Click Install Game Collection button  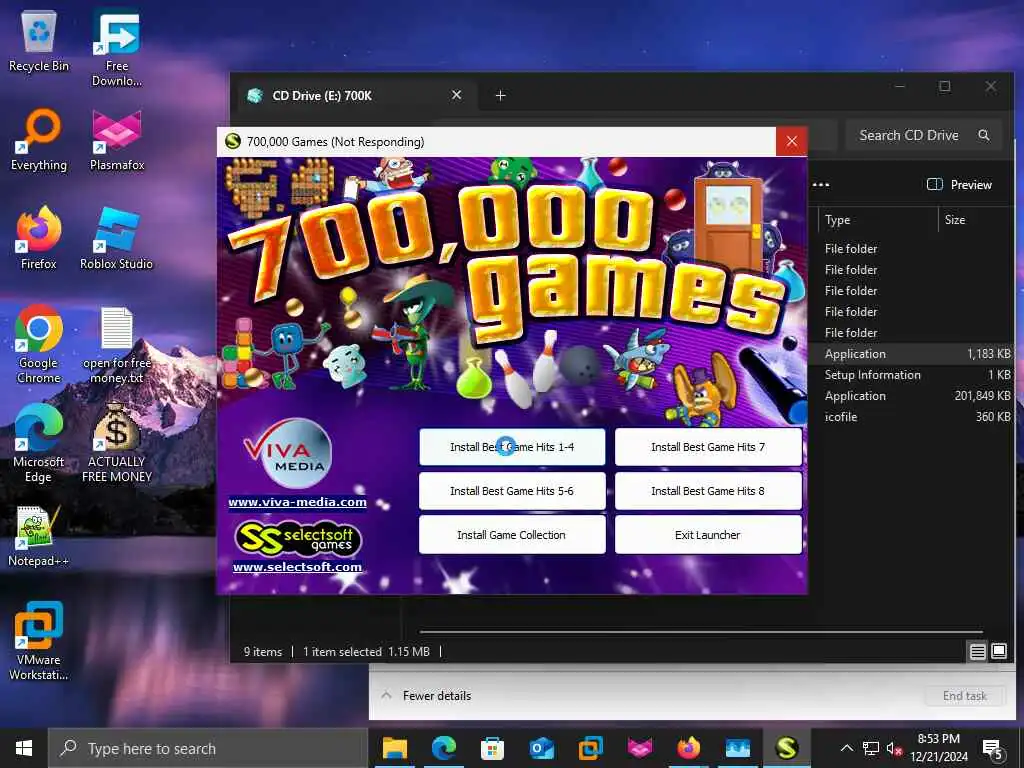click(x=512, y=535)
